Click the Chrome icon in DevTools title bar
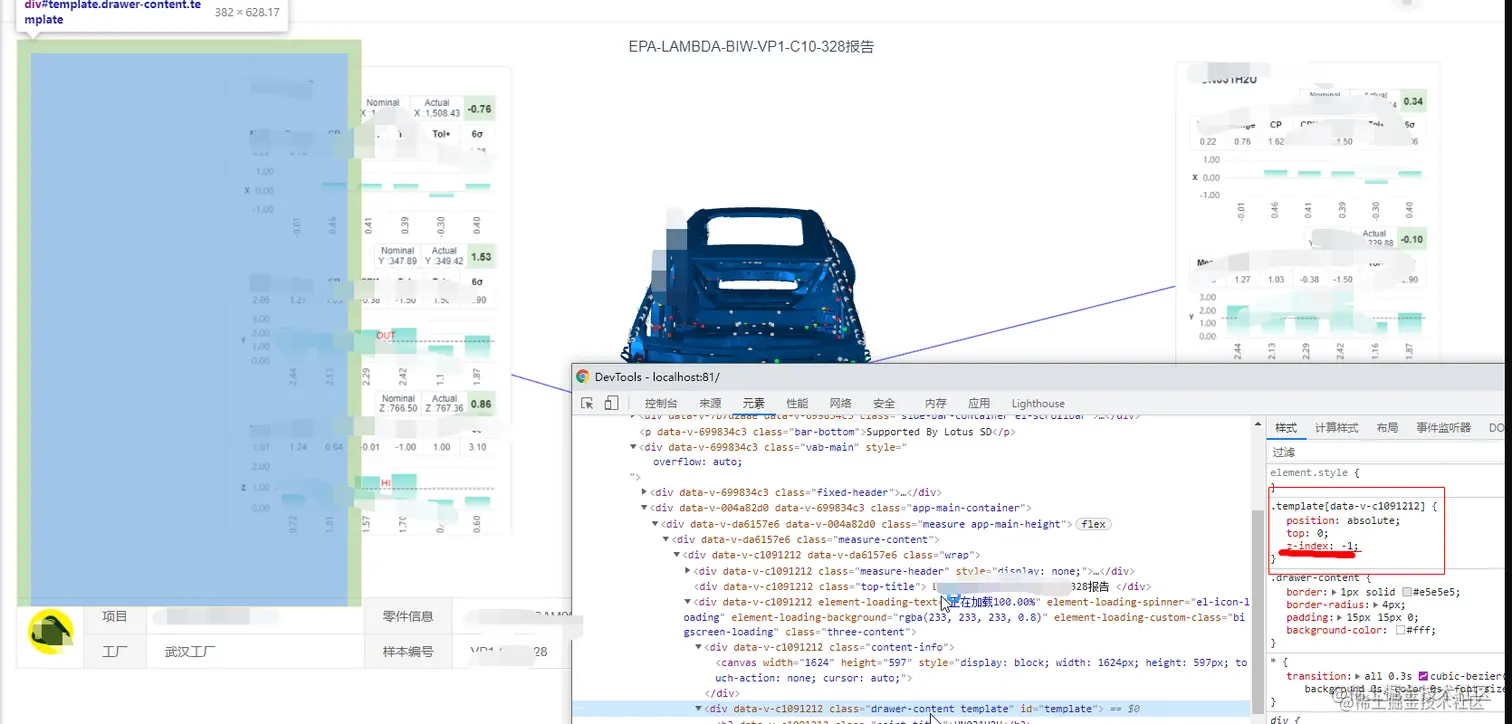The image size is (1512, 724). [x=582, y=377]
